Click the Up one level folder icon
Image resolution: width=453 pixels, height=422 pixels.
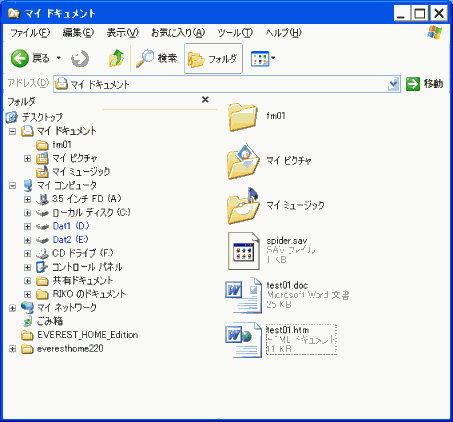point(116,58)
